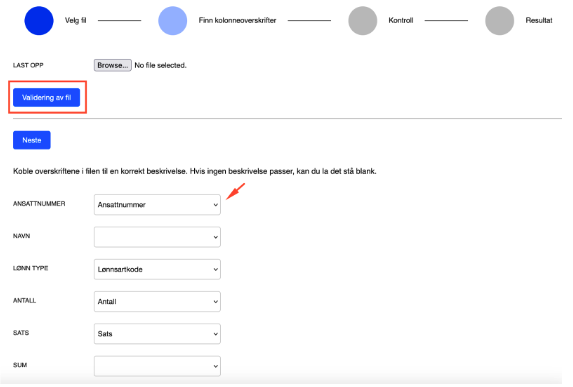Click the light blue Finn kolonneoverskrifter step circle
Viewport: 573px width, 387px height.
[x=172, y=20]
